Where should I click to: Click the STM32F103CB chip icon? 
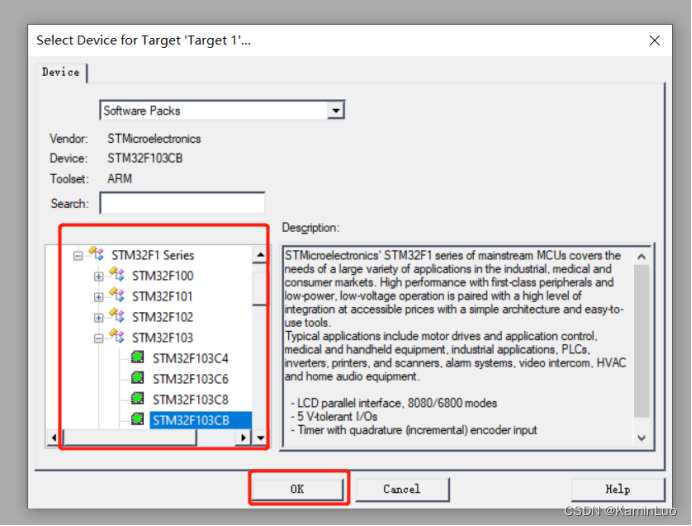click(x=138, y=419)
